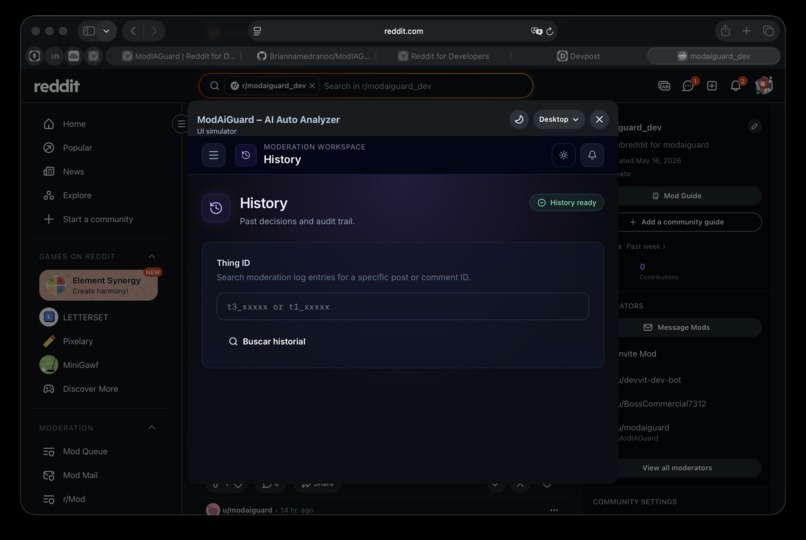Viewport: 806px width, 540px height.
Task: Open u/BossCommercial7312 moderator profile
Action: 662,404
